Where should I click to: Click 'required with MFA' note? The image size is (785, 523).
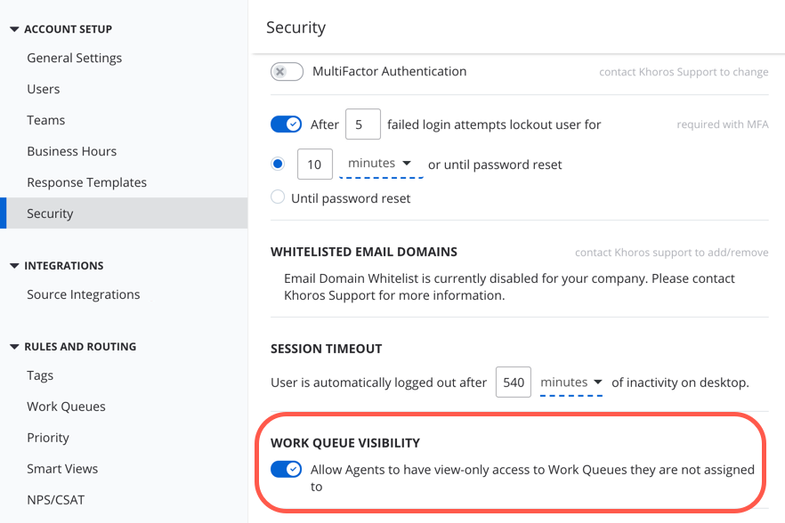tap(722, 125)
